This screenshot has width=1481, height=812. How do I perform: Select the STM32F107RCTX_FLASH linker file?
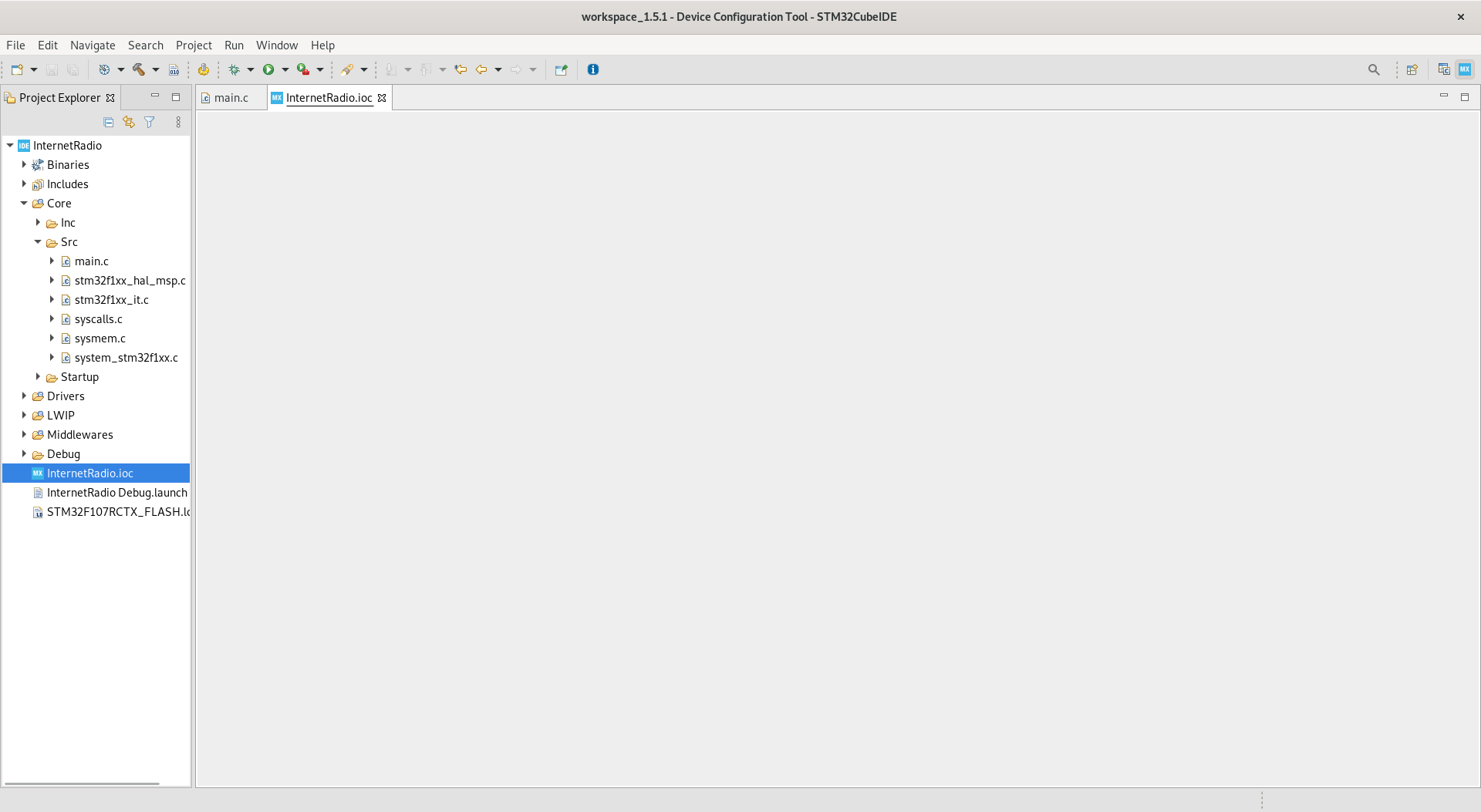click(x=118, y=512)
